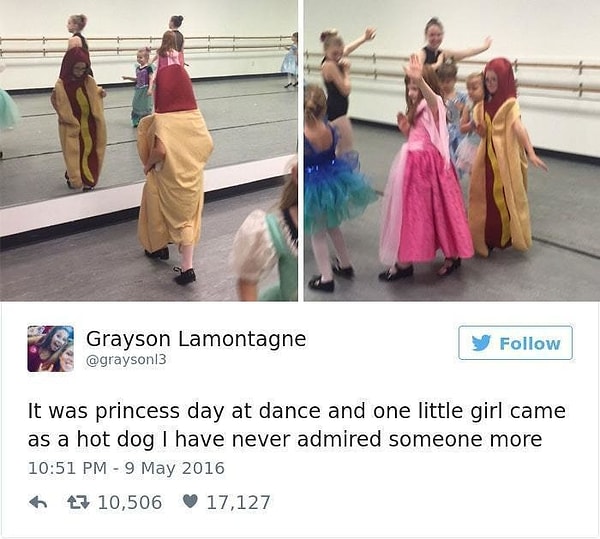The height and width of the screenshot is (539, 600).
Task: Click the Twitter bird icon in Follow button
Action: (481, 343)
